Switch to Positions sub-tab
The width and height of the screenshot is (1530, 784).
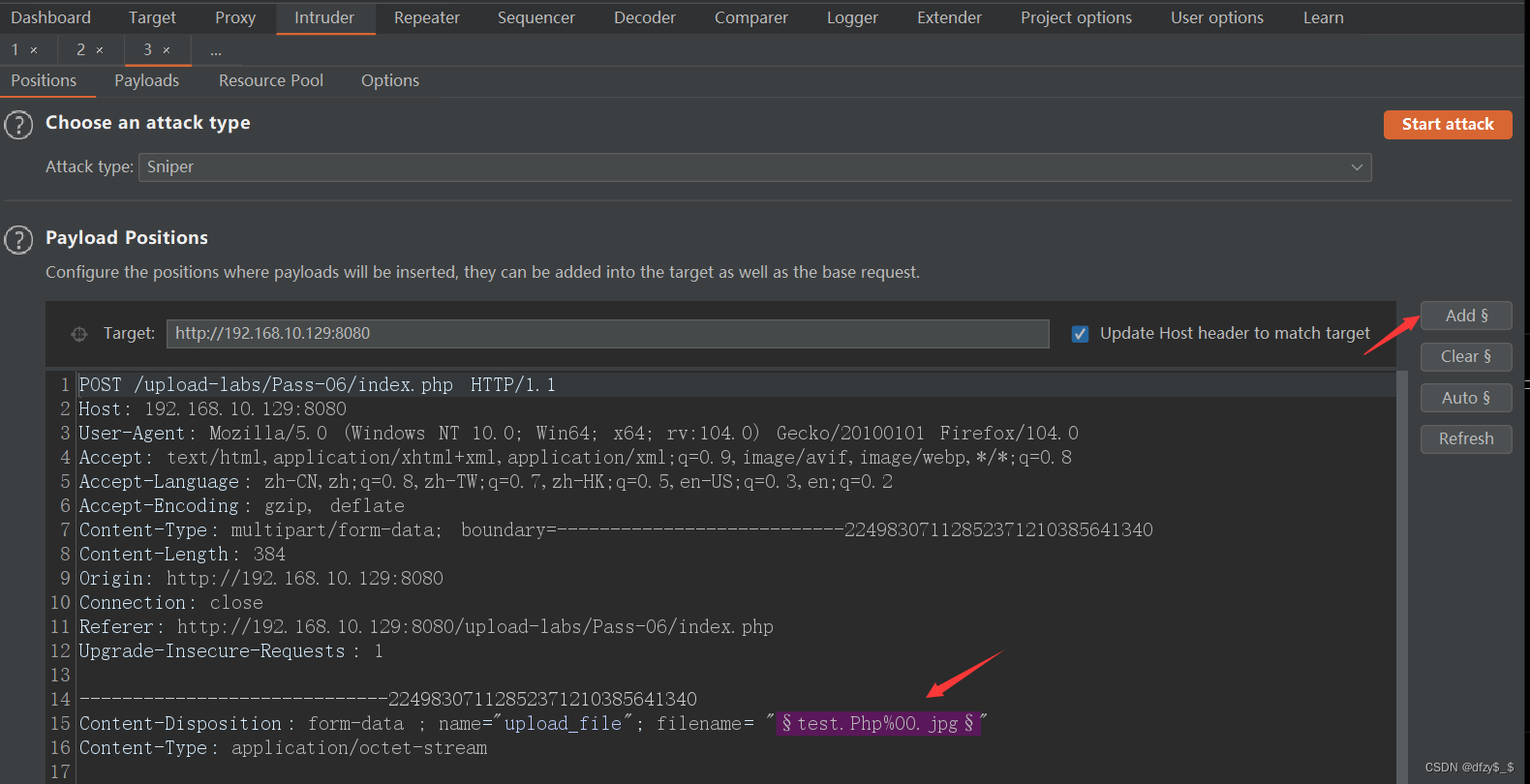click(44, 80)
